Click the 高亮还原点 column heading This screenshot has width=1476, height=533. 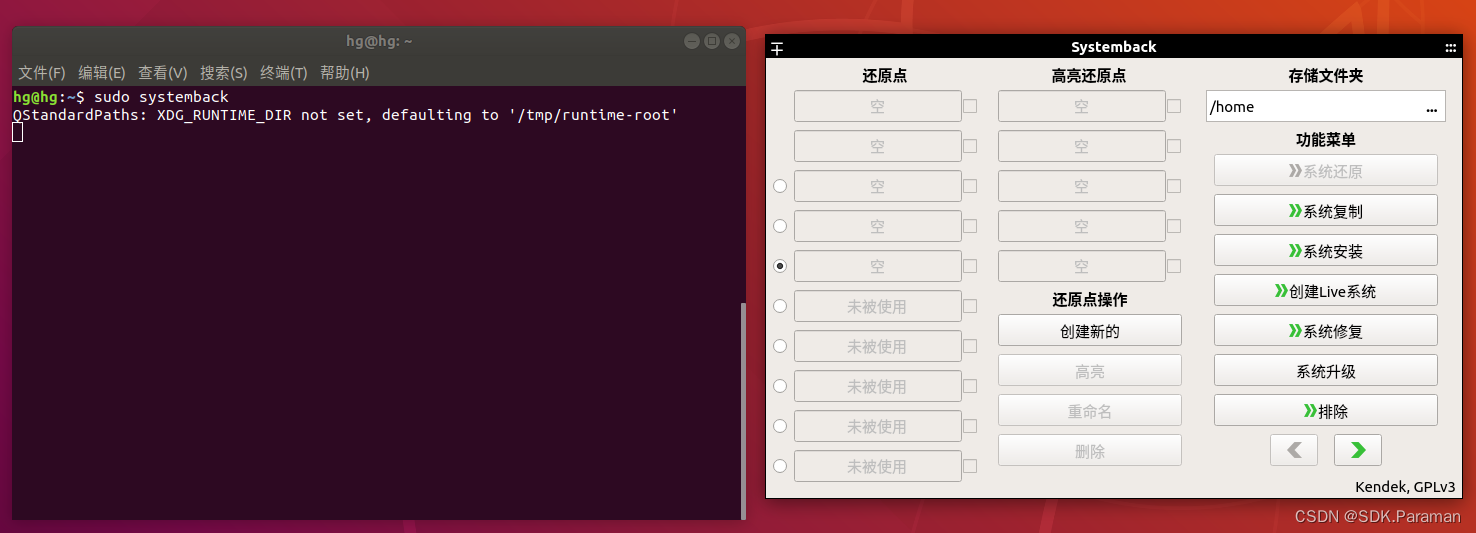pyautogui.click(x=1089, y=76)
